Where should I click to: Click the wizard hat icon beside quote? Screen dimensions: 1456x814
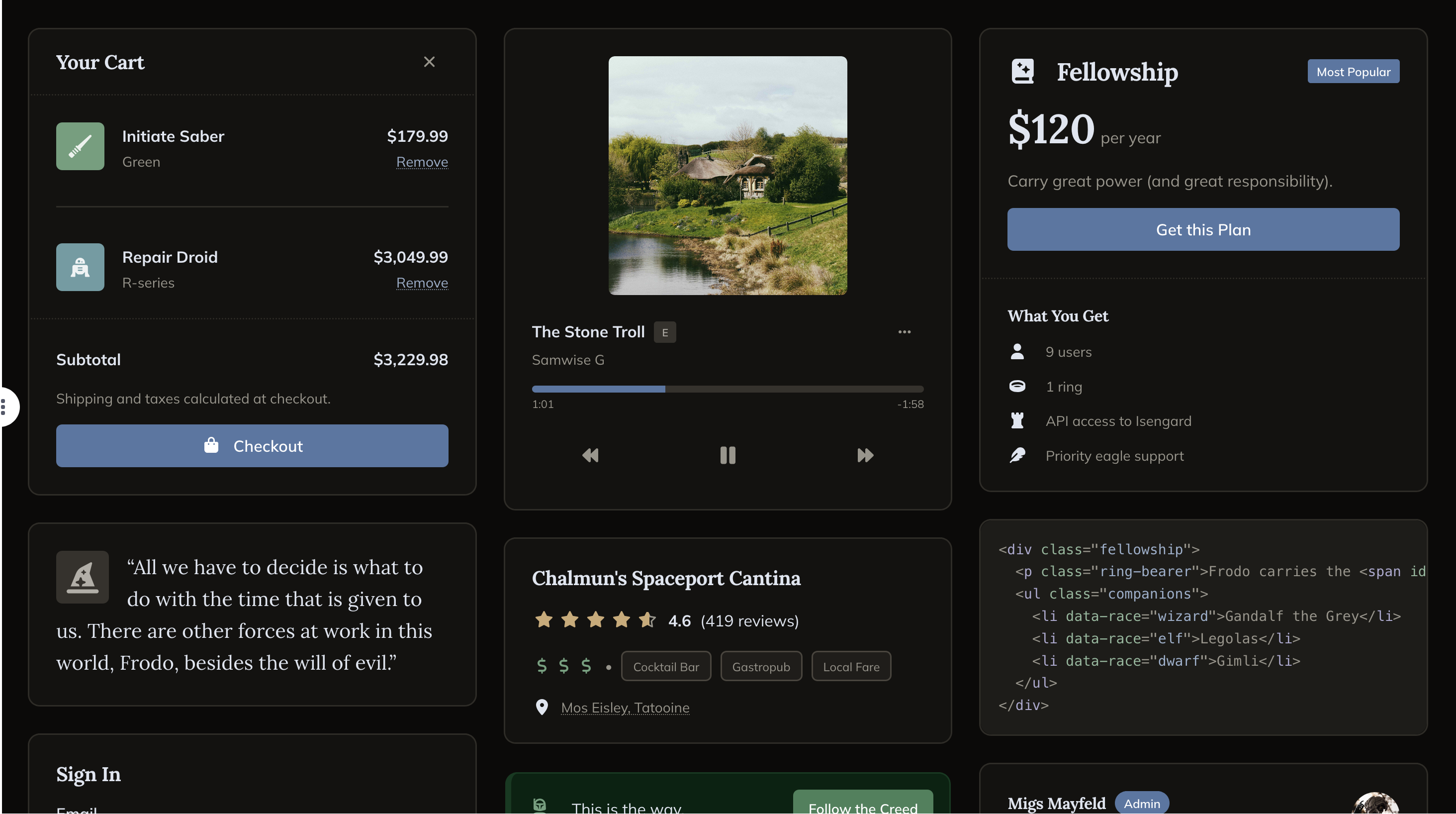click(x=83, y=577)
